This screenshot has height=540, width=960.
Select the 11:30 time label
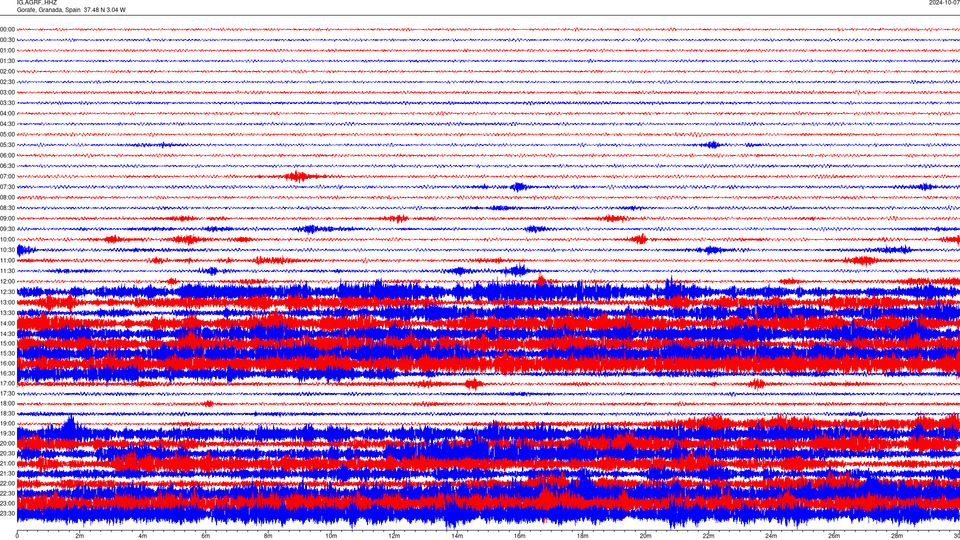(x=7, y=271)
